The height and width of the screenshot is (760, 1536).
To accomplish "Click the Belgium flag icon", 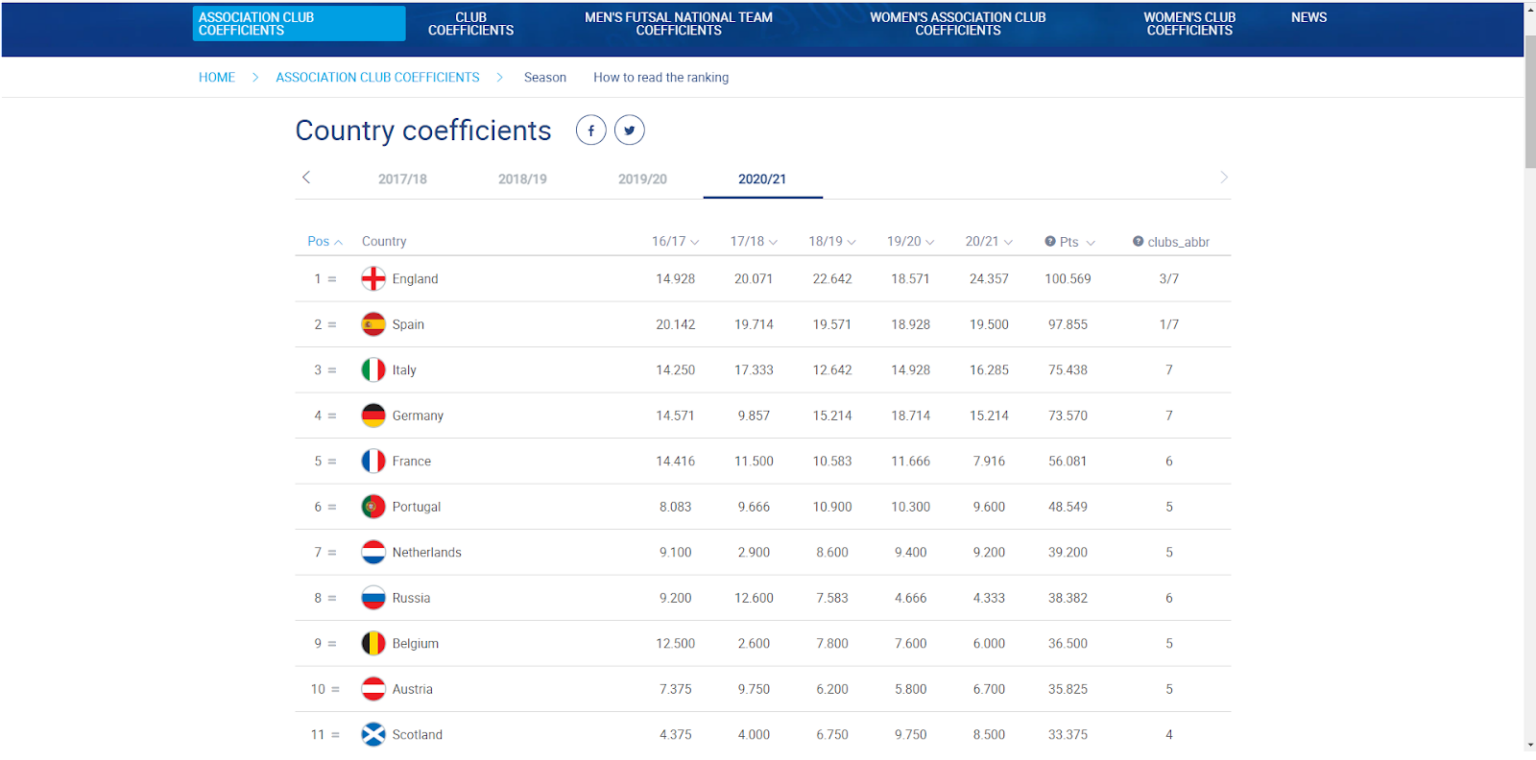I will tap(373, 643).
